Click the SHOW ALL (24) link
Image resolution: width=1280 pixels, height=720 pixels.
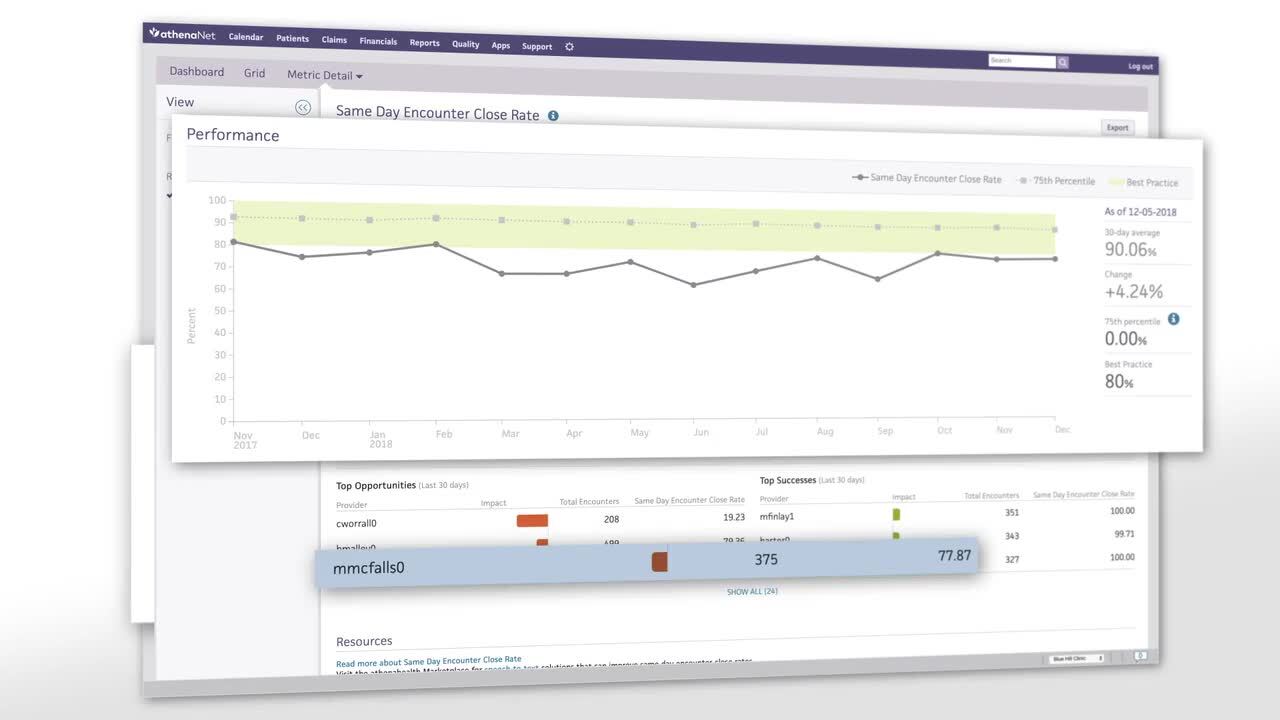click(x=752, y=591)
